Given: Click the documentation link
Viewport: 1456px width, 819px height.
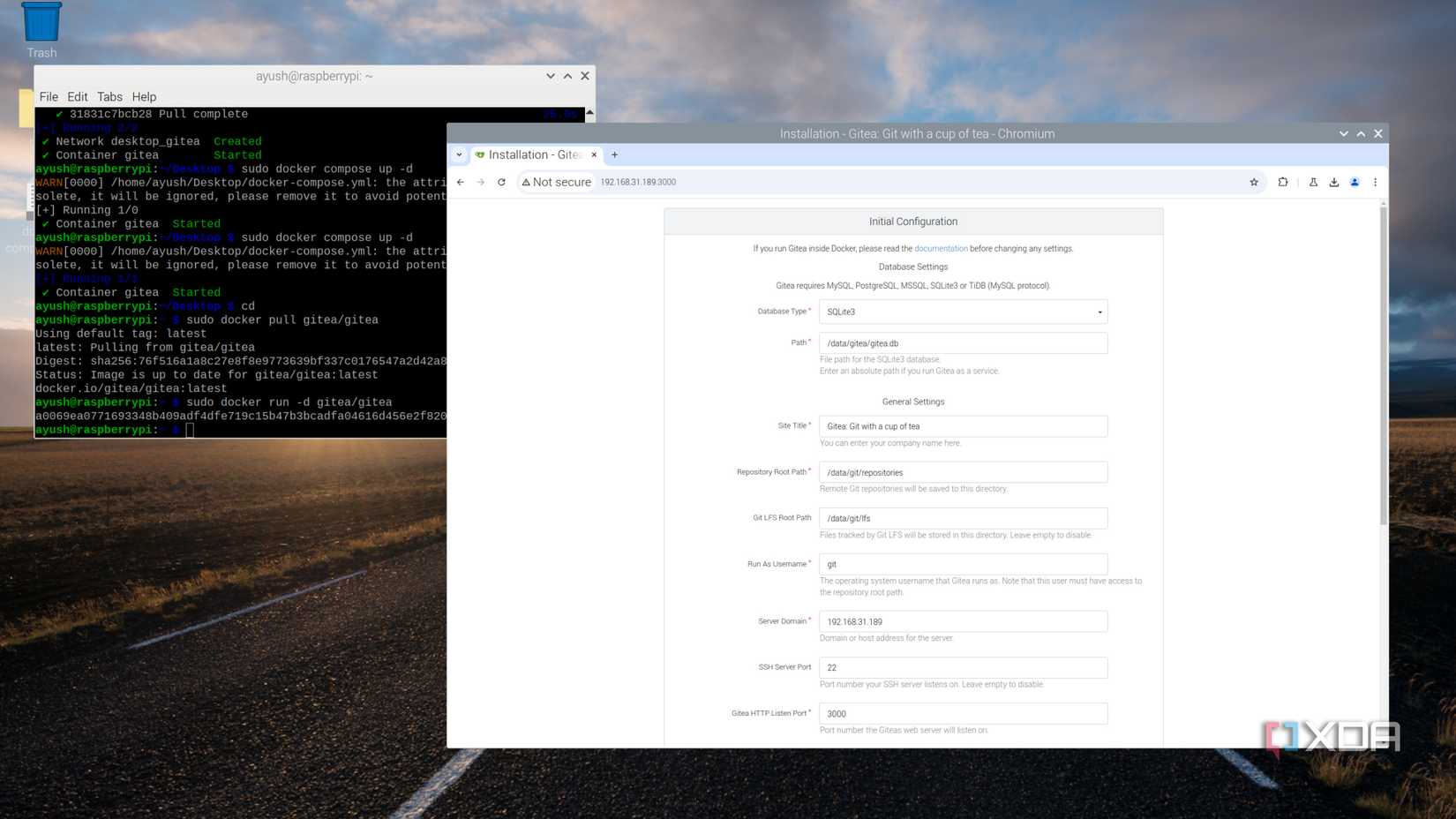Looking at the screenshot, I should (941, 248).
